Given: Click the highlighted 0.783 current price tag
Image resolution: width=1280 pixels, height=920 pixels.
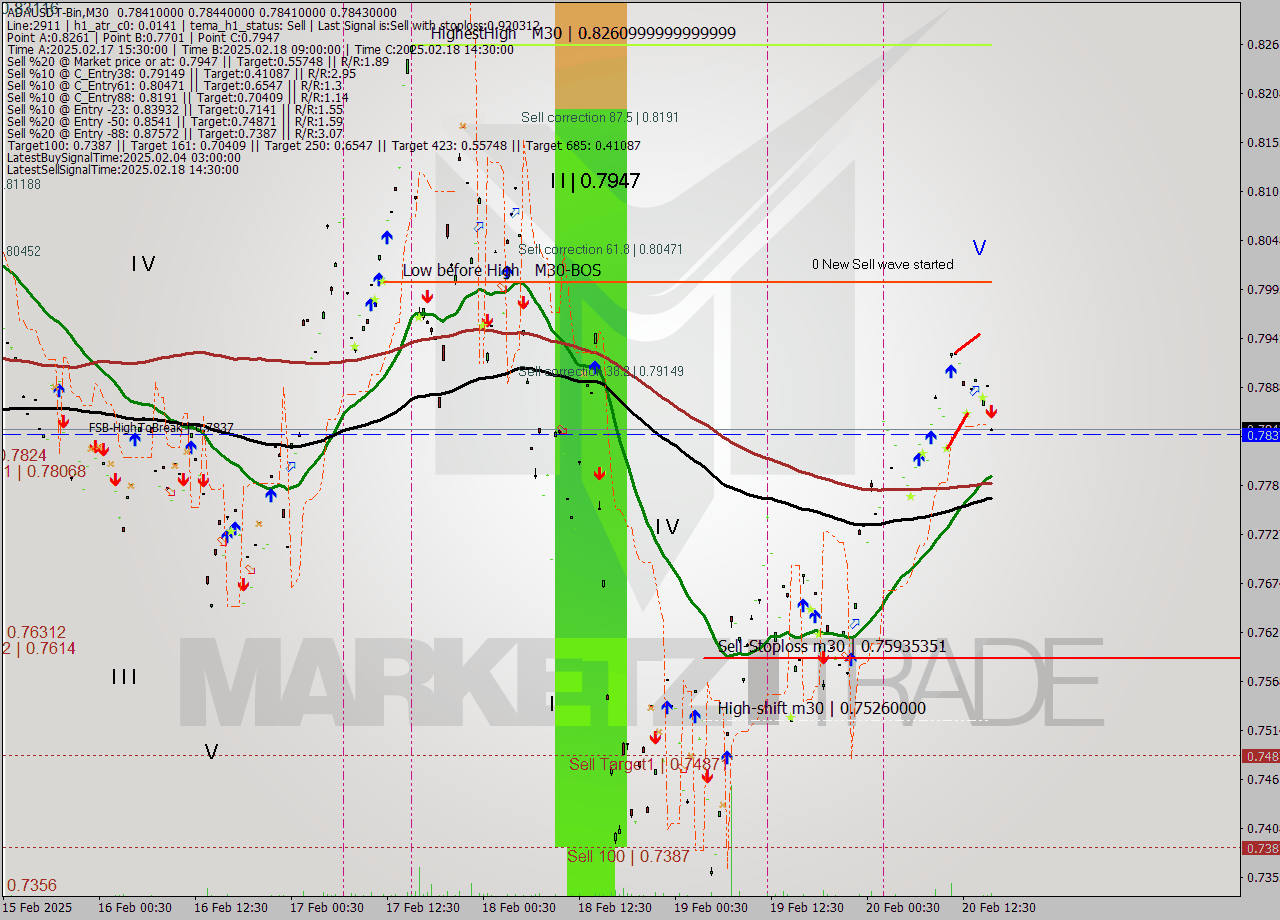Looking at the screenshot, I should pyautogui.click(x=1259, y=434).
